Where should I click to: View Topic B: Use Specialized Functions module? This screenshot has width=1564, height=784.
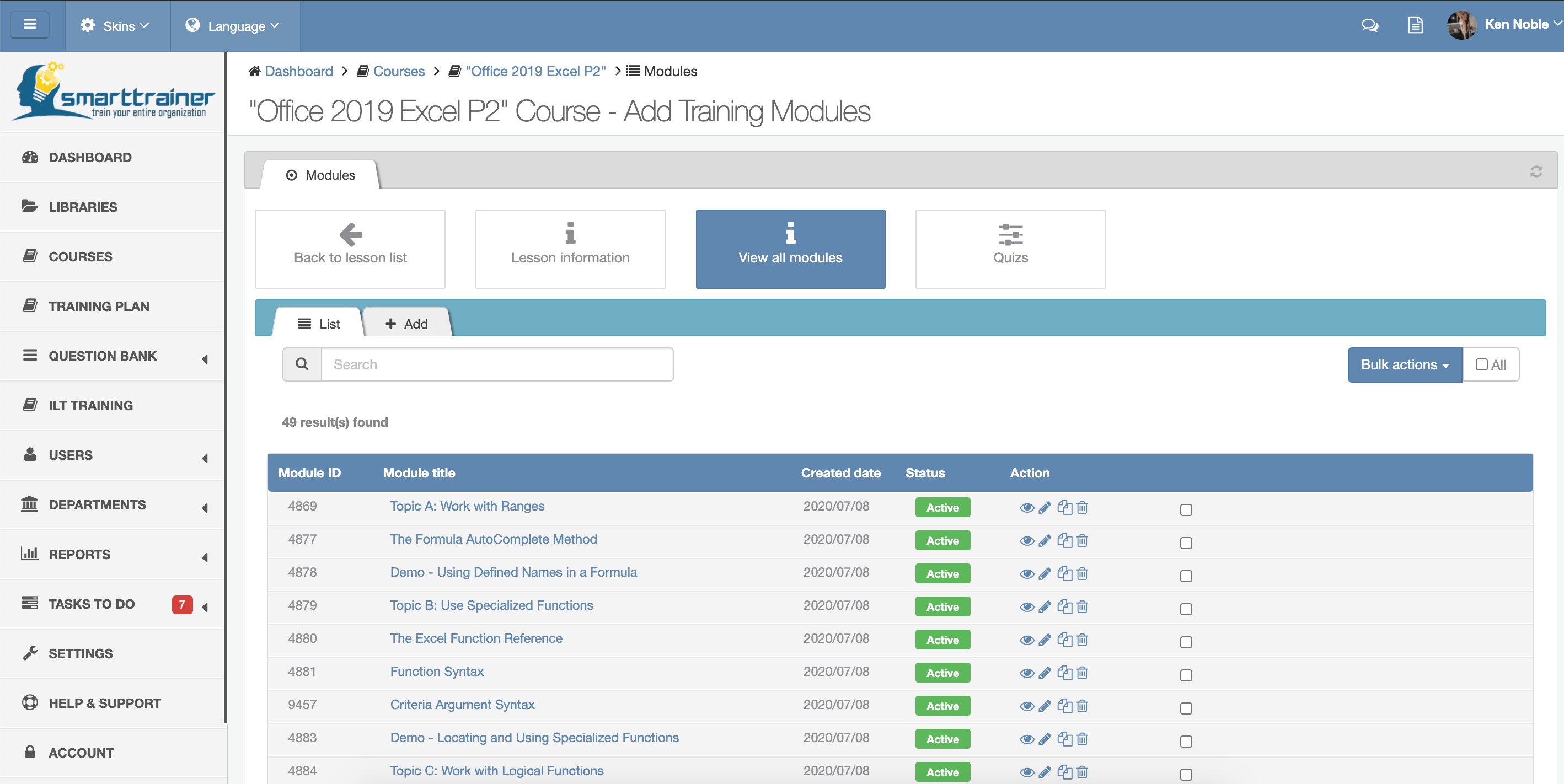click(1027, 607)
